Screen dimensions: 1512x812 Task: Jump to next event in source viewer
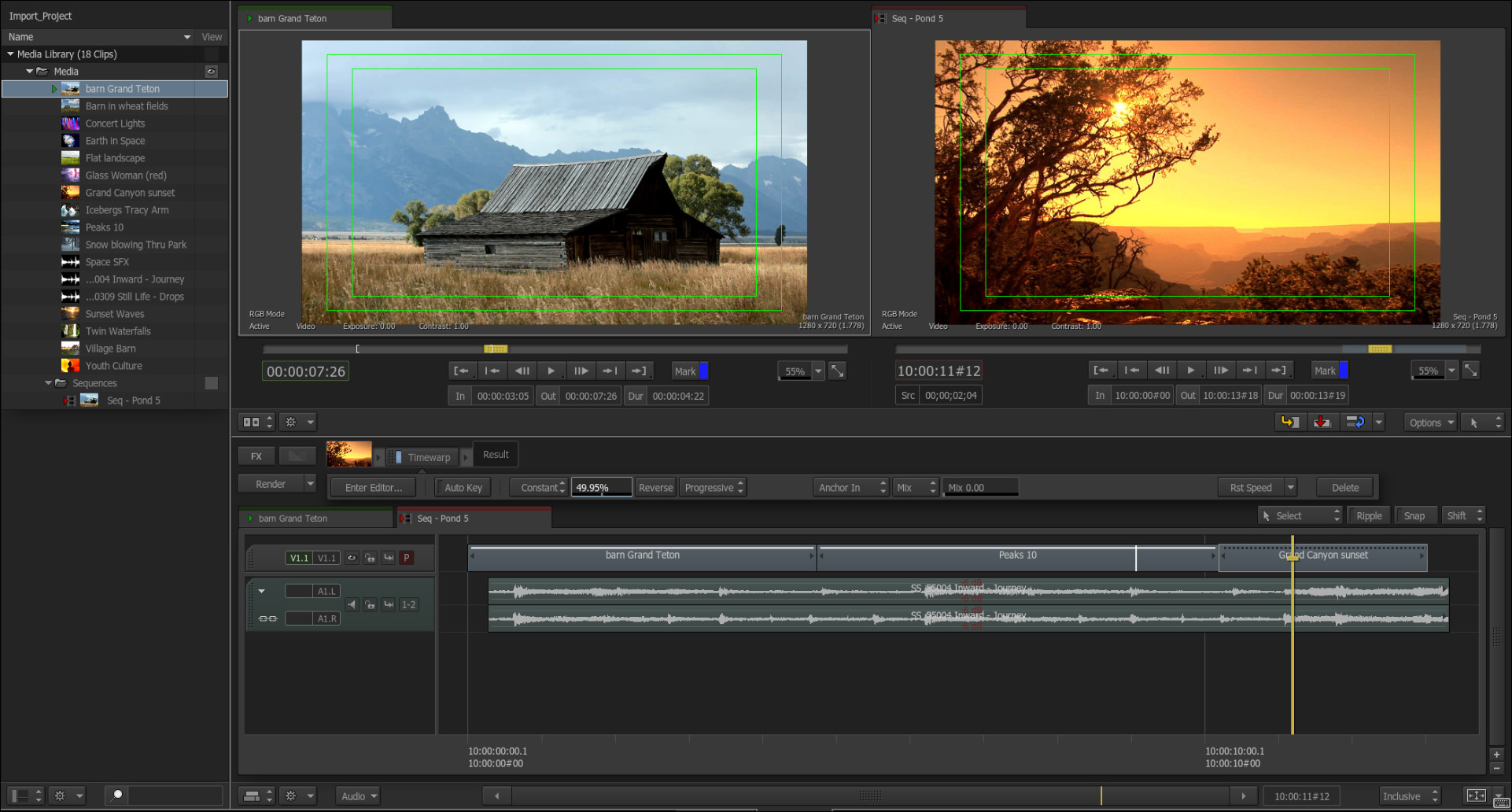[610, 371]
